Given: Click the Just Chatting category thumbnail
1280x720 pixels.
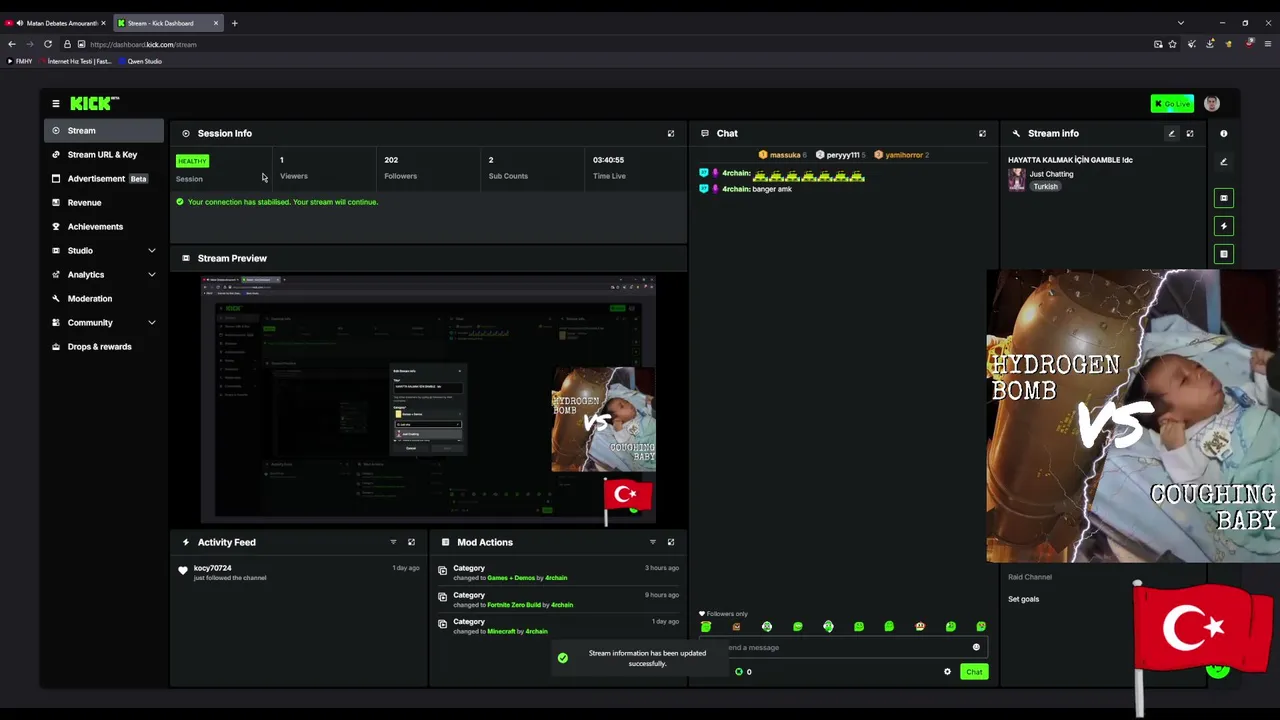Looking at the screenshot, I should (x=1017, y=179).
